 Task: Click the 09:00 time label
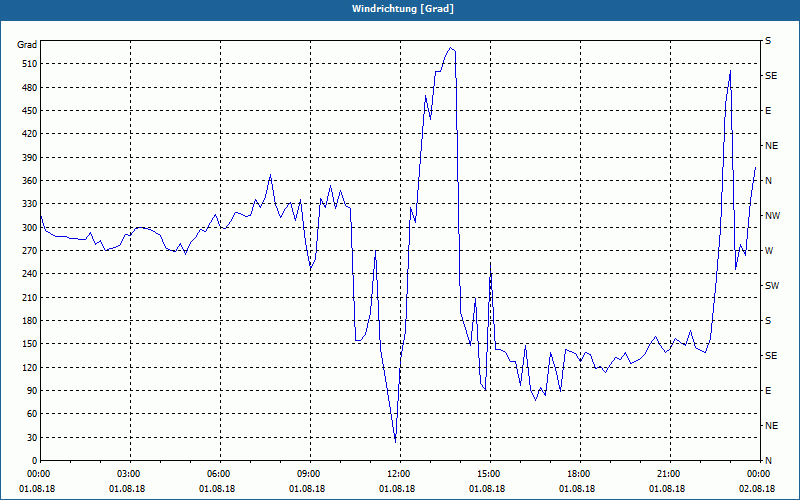coord(310,474)
